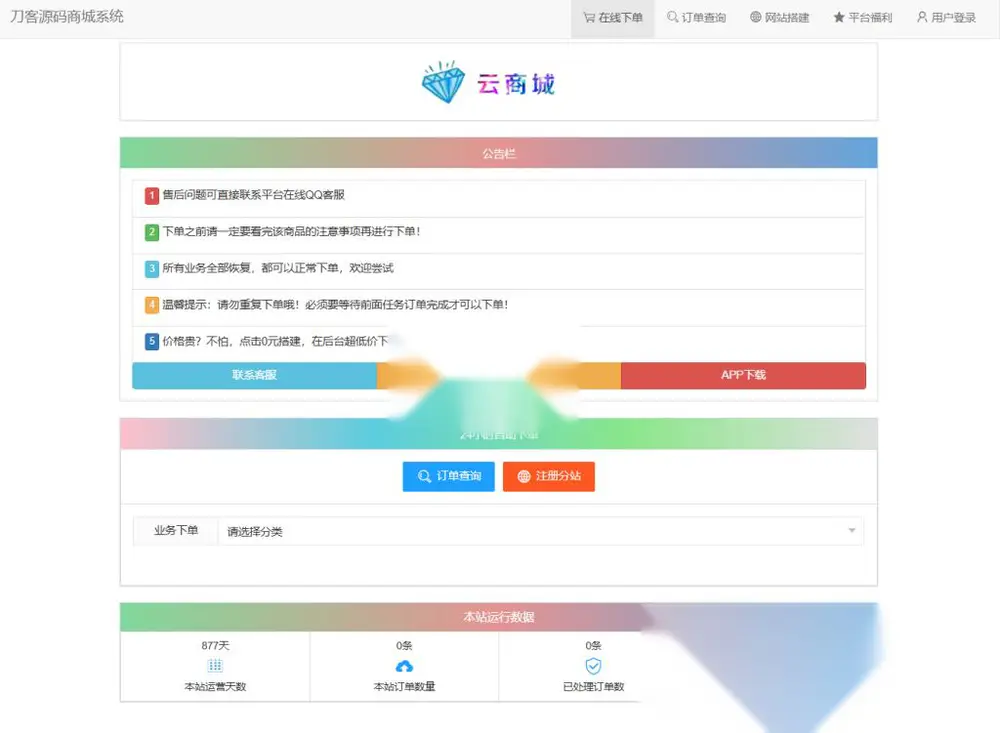This screenshot has height=733, width=1000.
Task: Open the 在线下单 nav tab
Action: coord(612,18)
